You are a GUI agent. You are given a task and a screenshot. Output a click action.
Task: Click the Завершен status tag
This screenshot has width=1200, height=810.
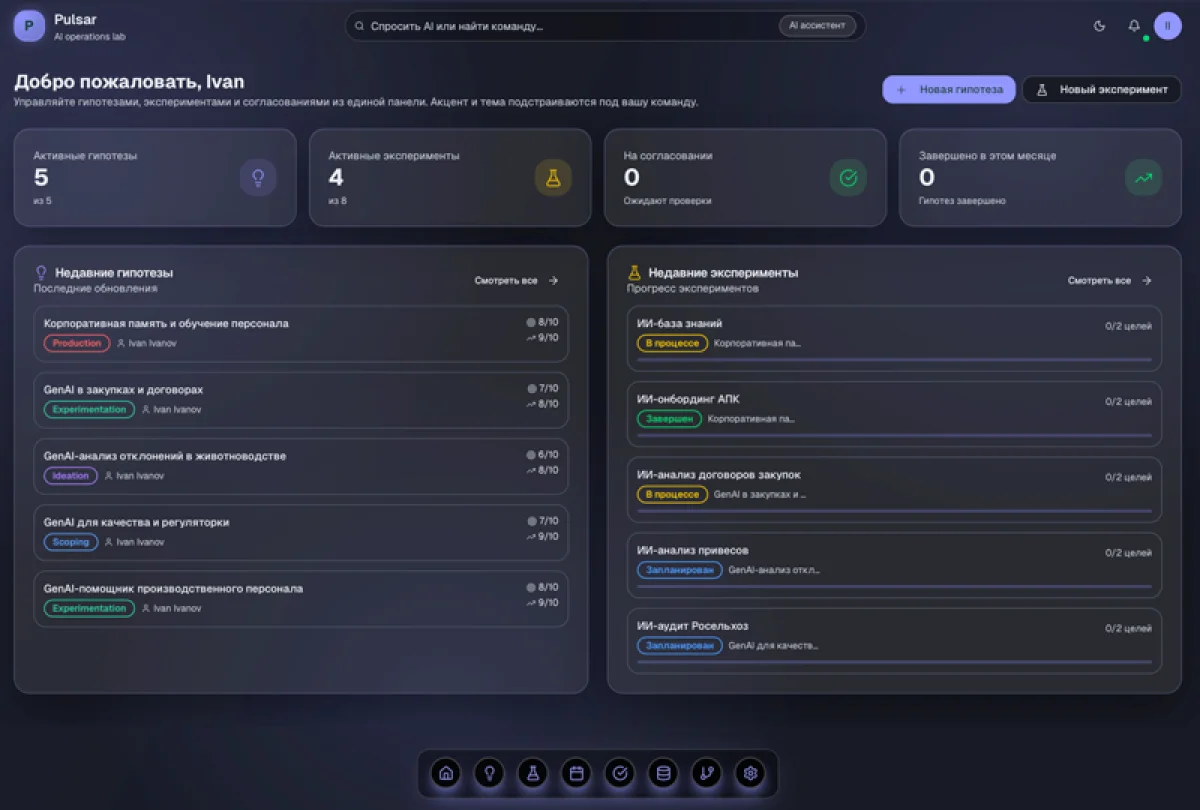coord(669,419)
